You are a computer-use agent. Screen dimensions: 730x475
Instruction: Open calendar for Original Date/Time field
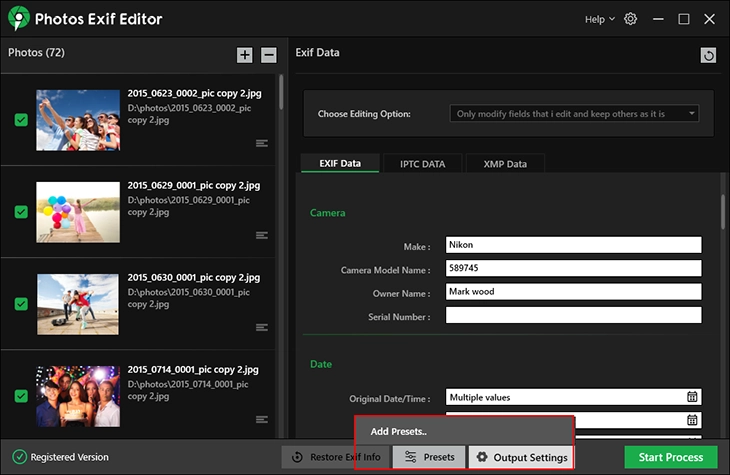coord(692,397)
